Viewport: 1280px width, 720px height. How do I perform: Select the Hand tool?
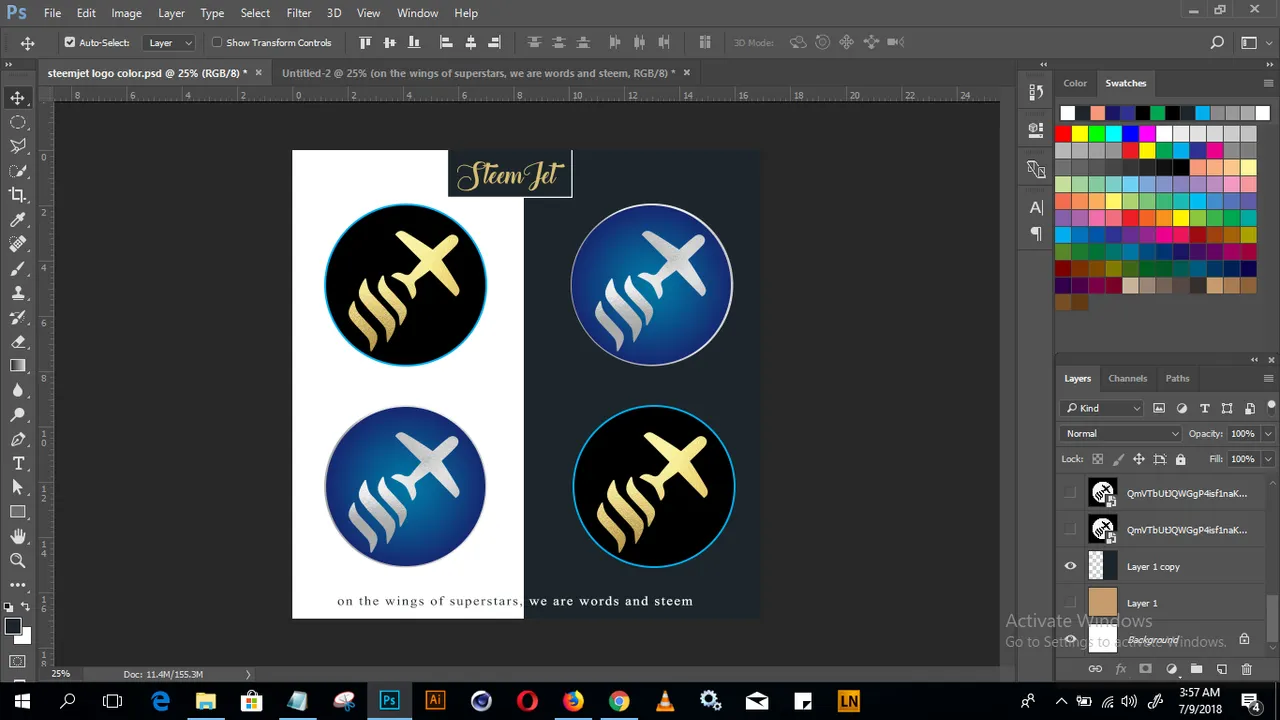click(18, 537)
